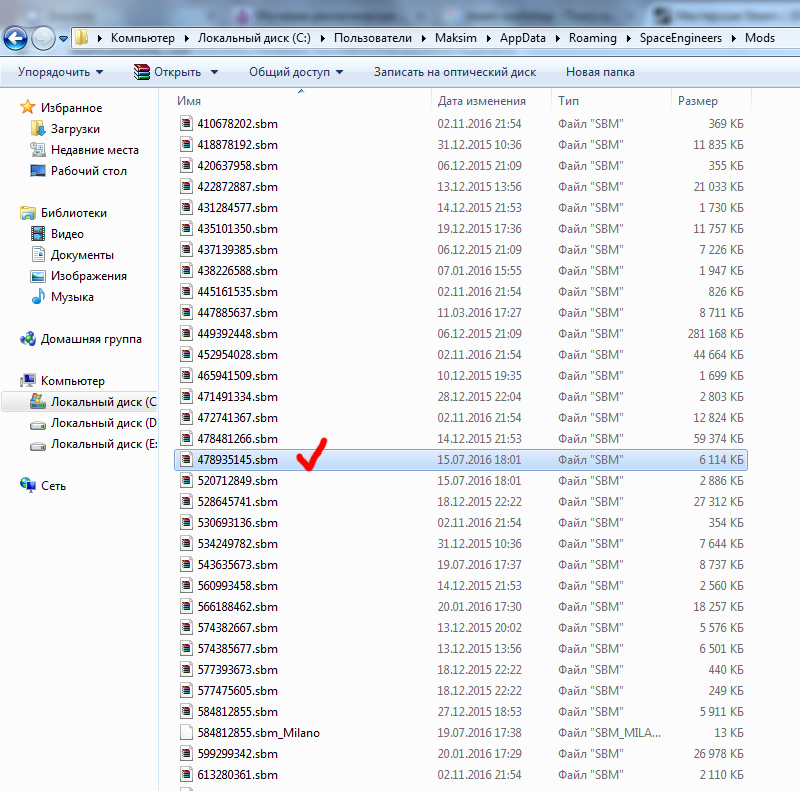The width and height of the screenshot is (800, 791).
Task: Click the Forward navigation arrow
Action: tap(43, 38)
